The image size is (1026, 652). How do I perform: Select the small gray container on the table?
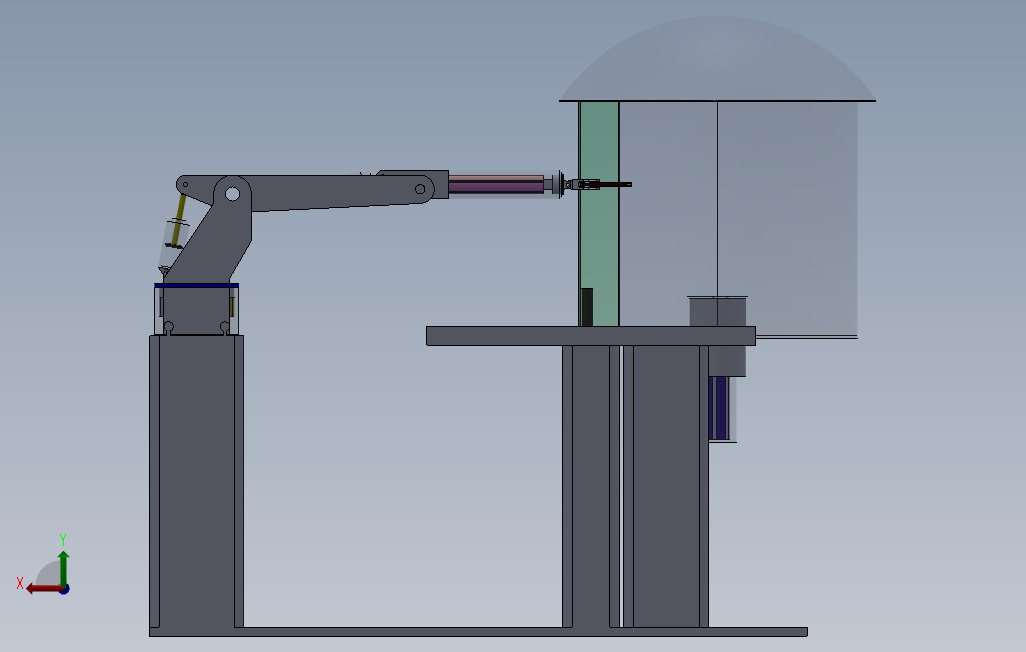click(718, 312)
